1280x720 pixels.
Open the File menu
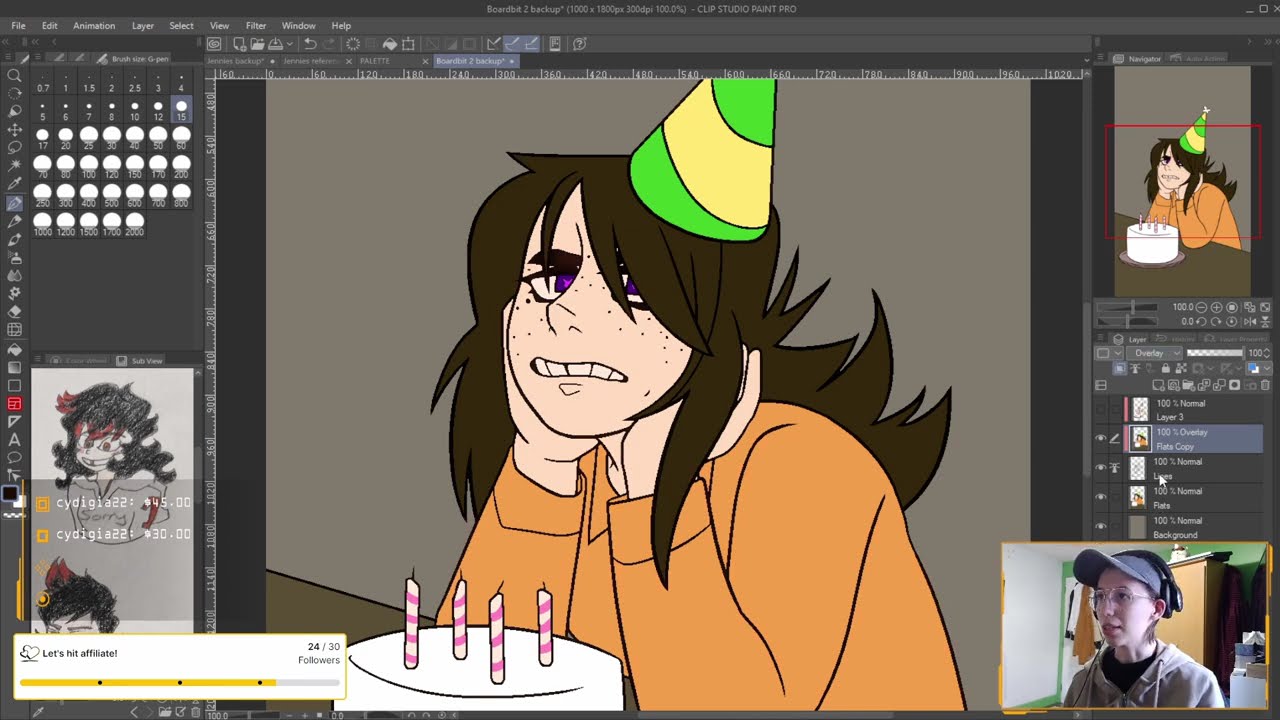click(18, 25)
